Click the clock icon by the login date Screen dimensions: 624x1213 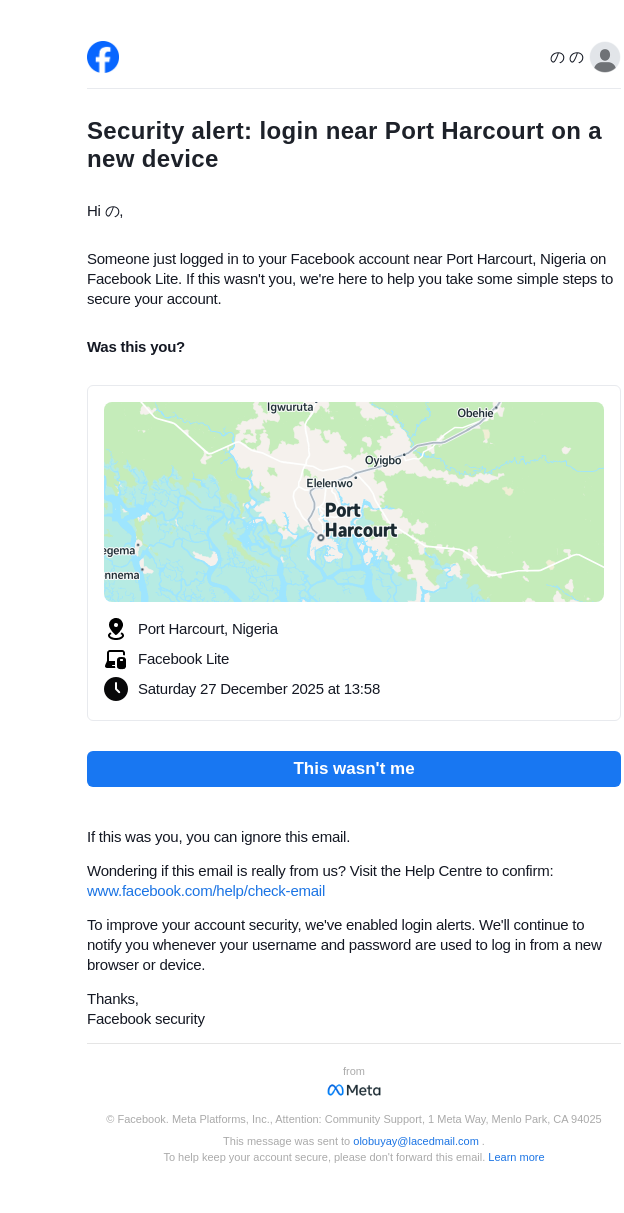[x=116, y=689]
